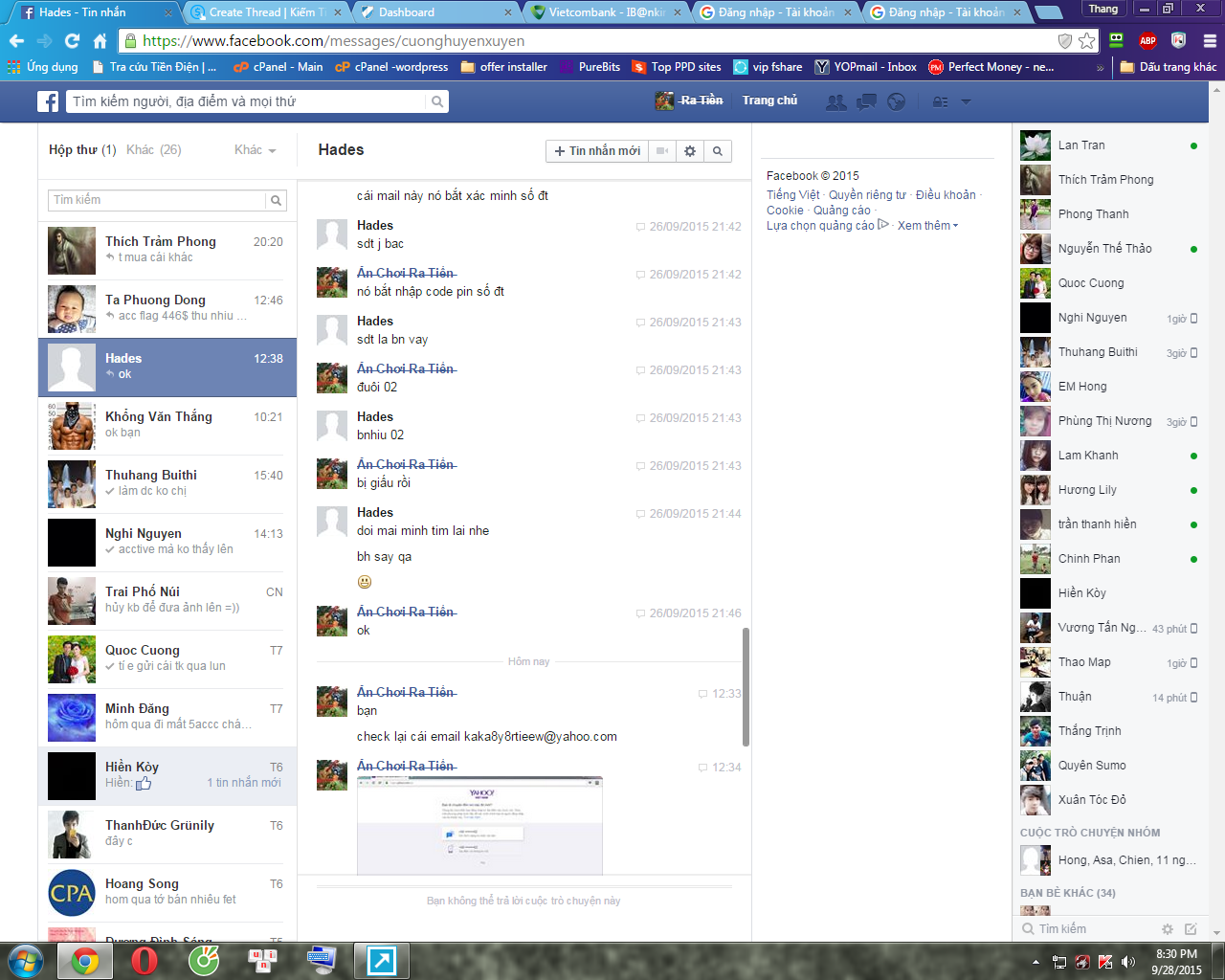Viewport: 1225px width, 980px height.
Task: Go to Trang chủ home link
Action: [x=769, y=100]
